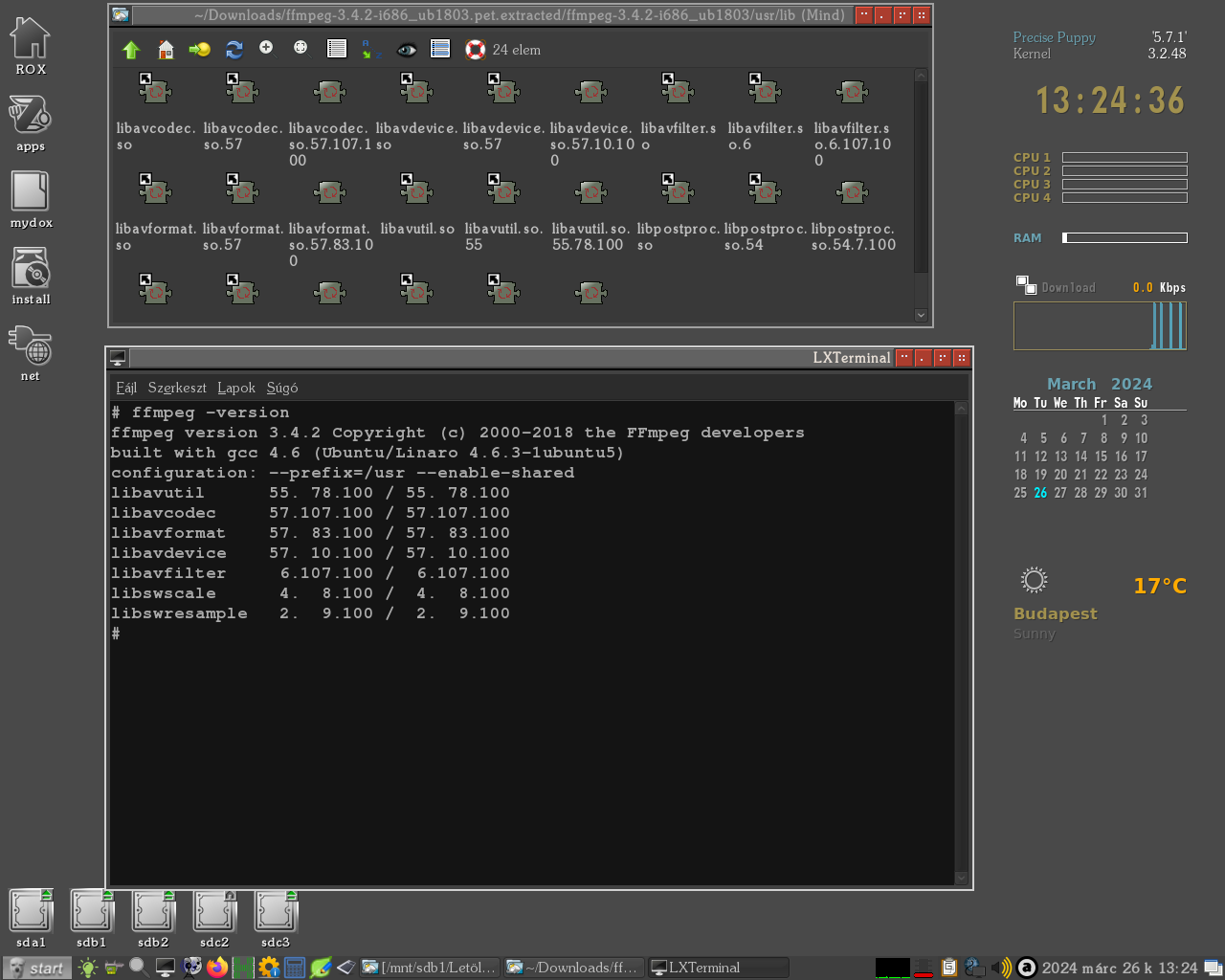Open ROX help lifebuoy icon
Image resolution: width=1225 pixels, height=980 pixels.
pos(476,50)
